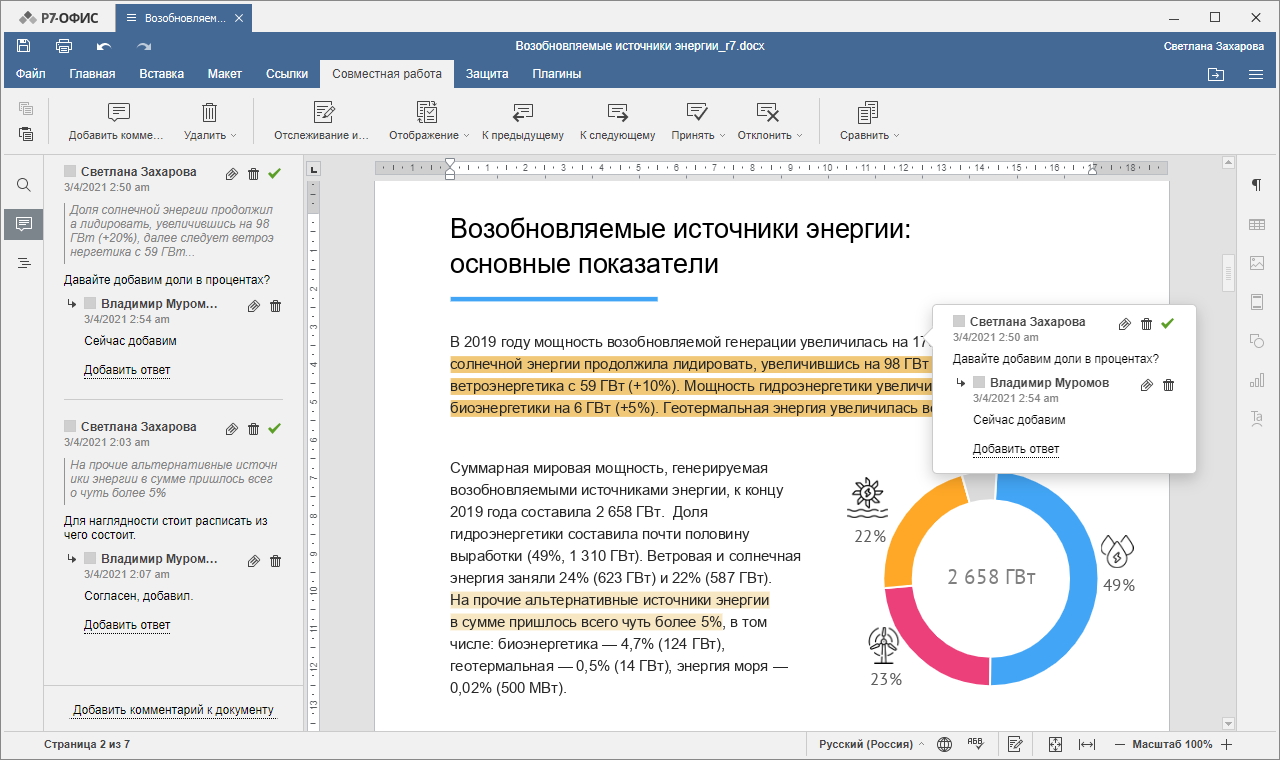Switch to the Защита tab
Image resolution: width=1280 pixels, height=760 pixels.
coord(487,74)
